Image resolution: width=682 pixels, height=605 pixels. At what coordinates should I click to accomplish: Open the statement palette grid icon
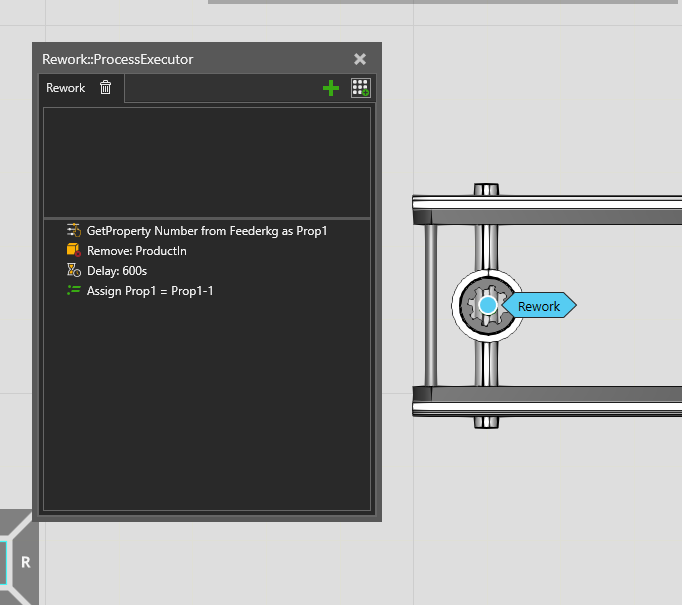point(361,88)
